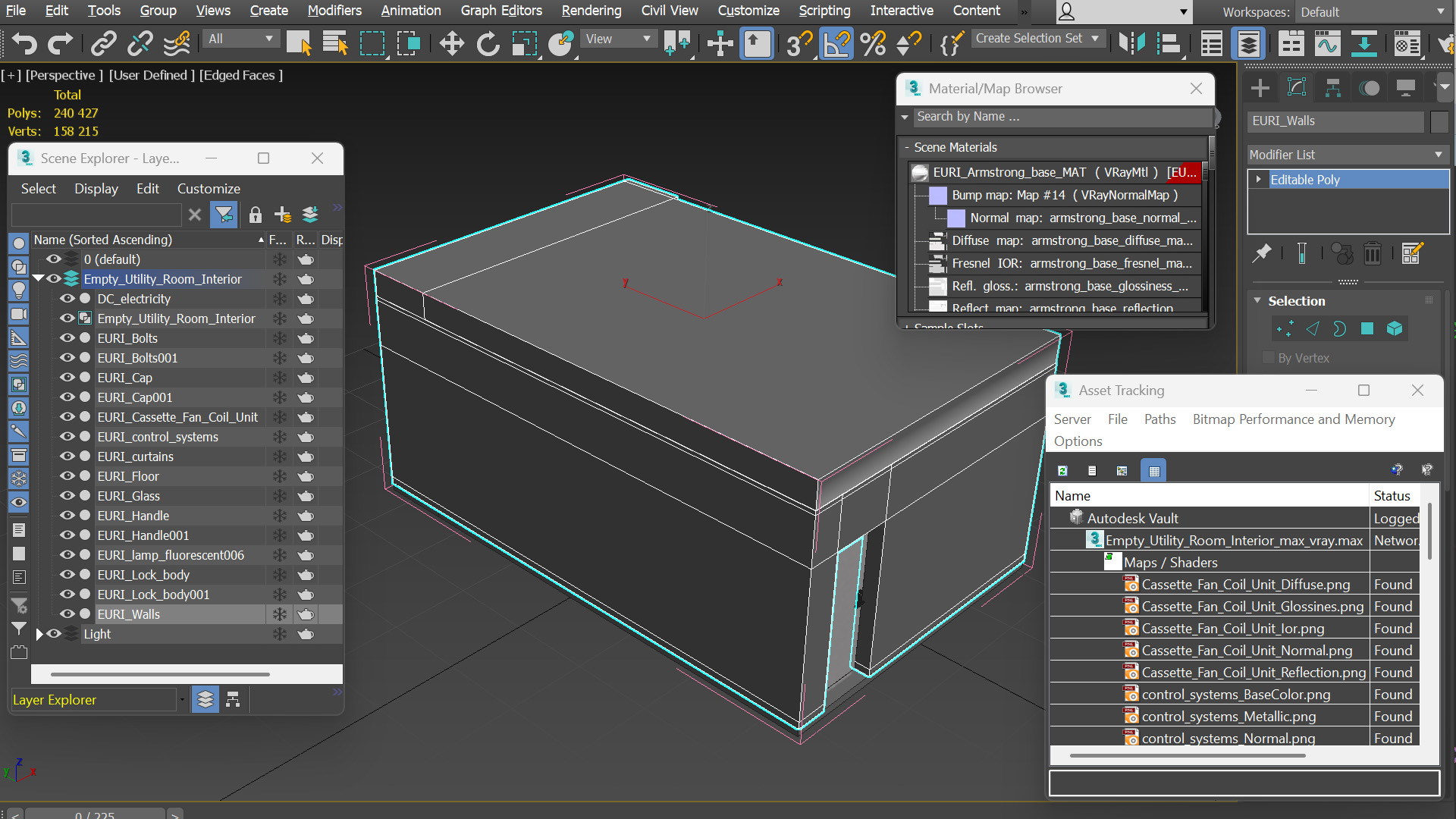Click Create New Layer icon in Scene Explorer

pos(283,215)
